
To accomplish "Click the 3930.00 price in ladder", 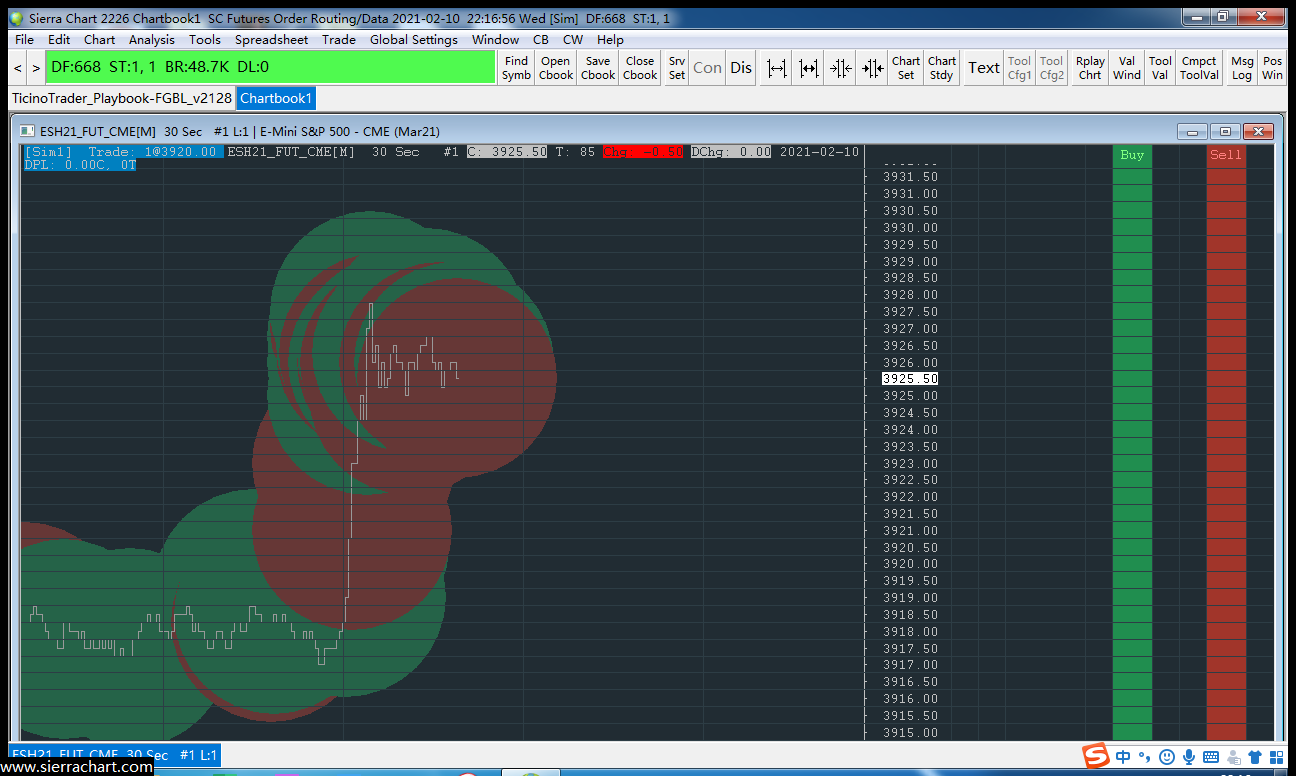I will 910,228.
